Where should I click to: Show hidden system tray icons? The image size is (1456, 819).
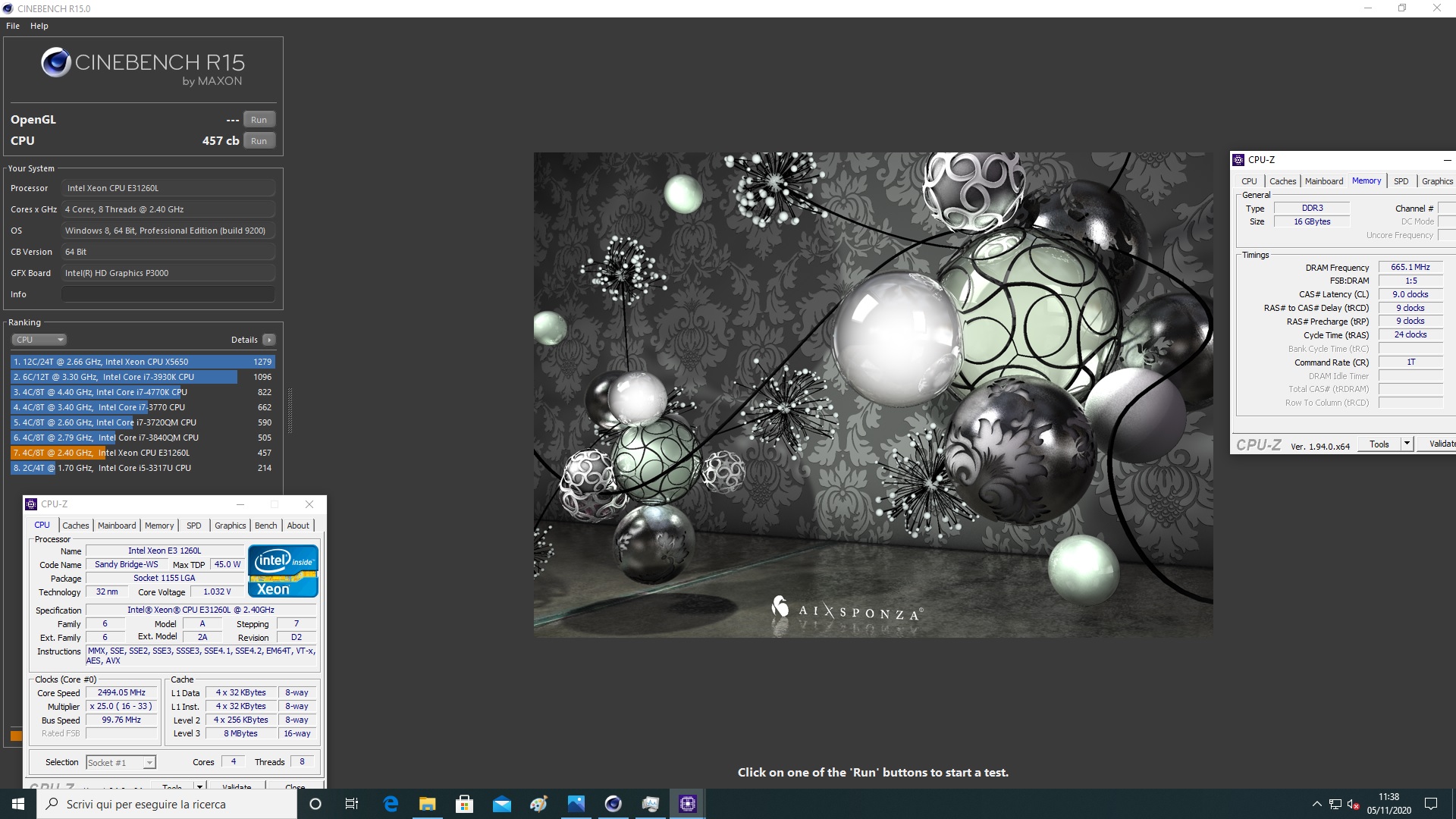[1316, 804]
